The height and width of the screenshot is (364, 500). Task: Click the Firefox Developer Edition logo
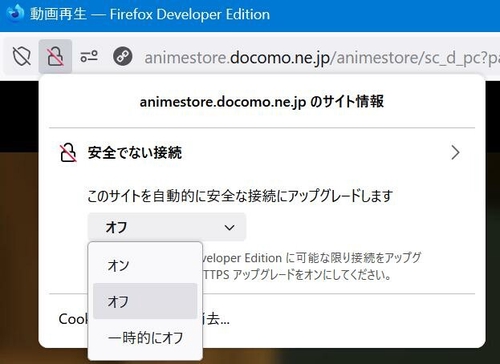click(x=15, y=12)
